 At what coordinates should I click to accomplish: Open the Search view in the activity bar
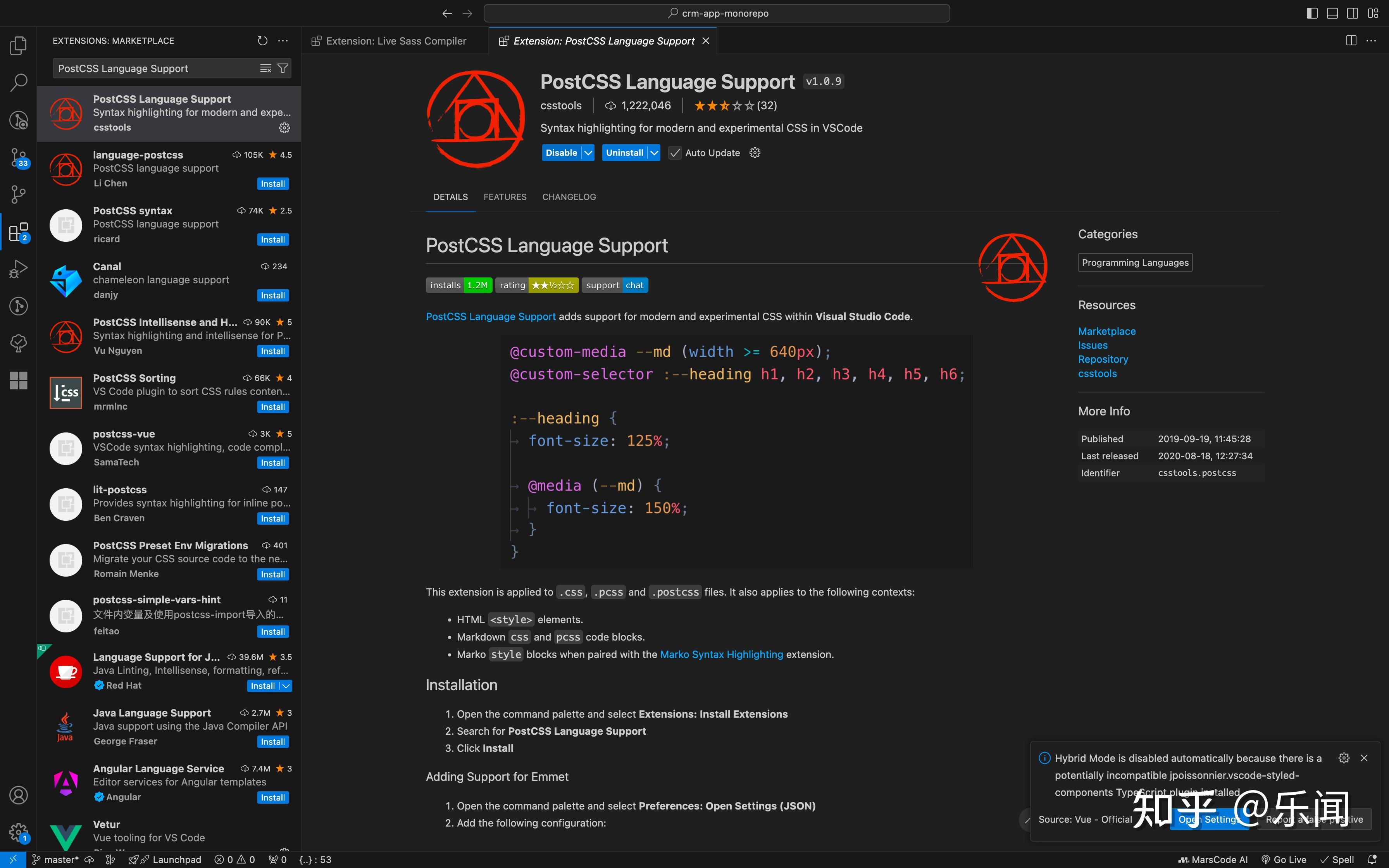point(18,82)
